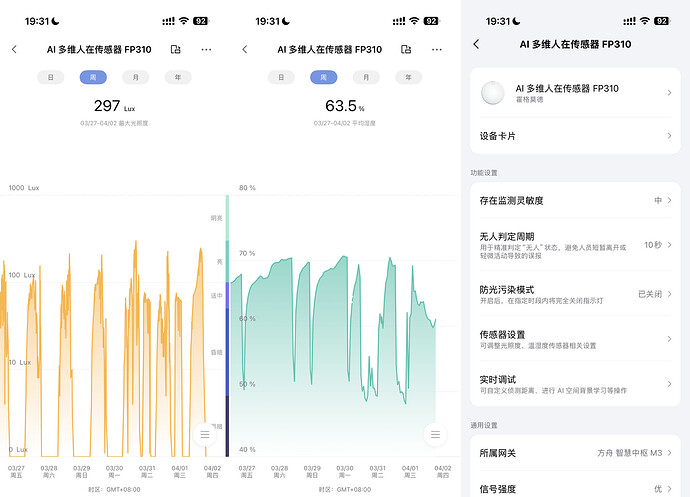
Task: Open three-dot menu on the humidity screen
Action: [x=437, y=49]
